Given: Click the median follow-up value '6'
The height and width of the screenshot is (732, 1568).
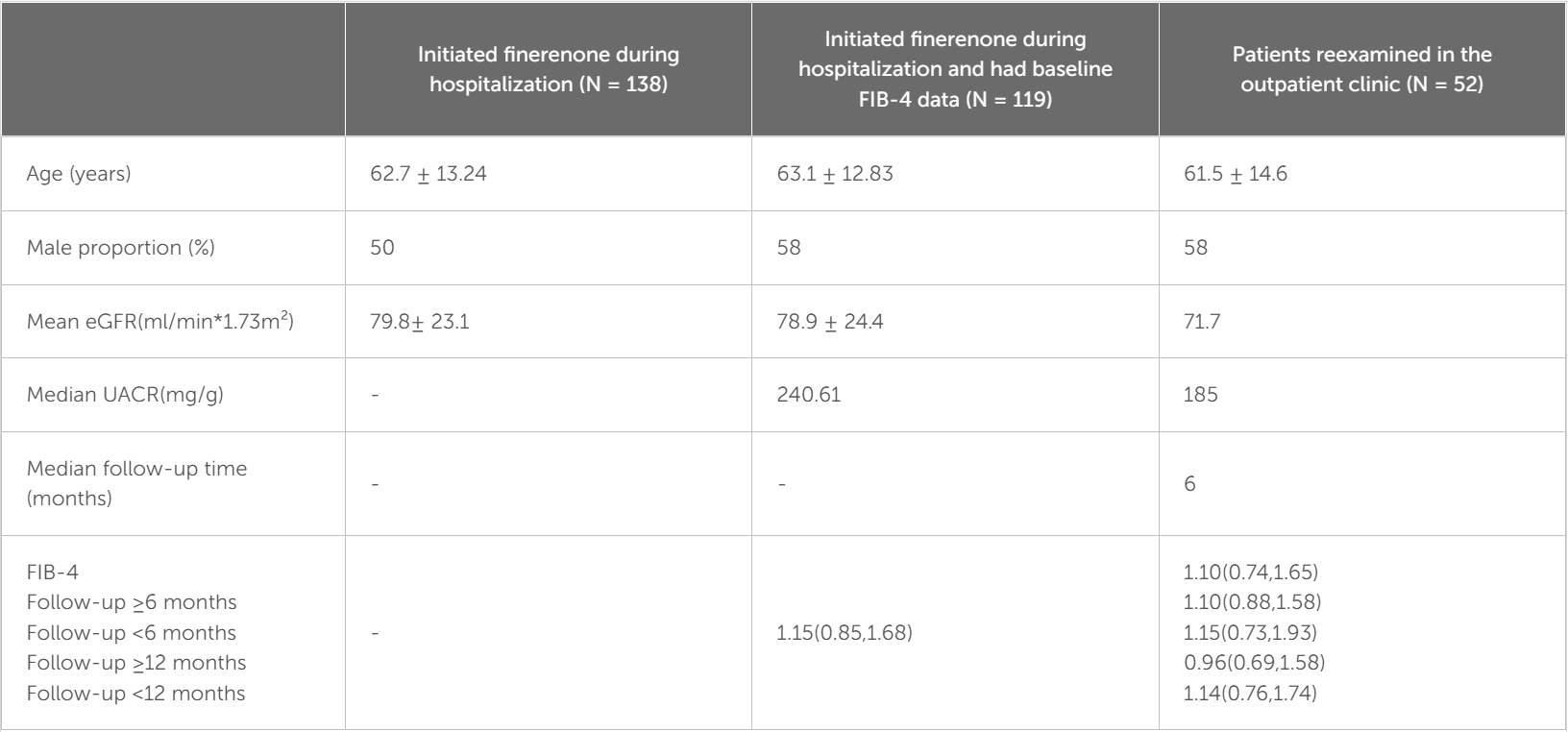Looking at the screenshot, I should click(1190, 483).
